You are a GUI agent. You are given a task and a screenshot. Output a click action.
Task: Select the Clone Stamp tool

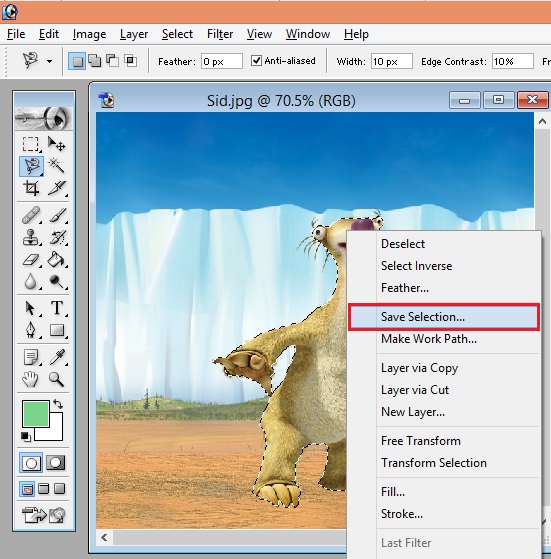[x=31, y=237]
